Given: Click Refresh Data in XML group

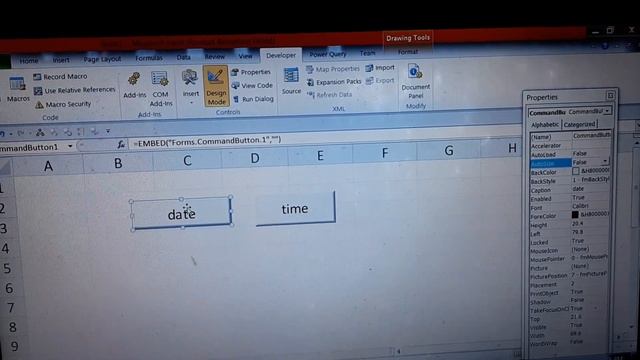Looking at the screenshot, I should 329,95.
